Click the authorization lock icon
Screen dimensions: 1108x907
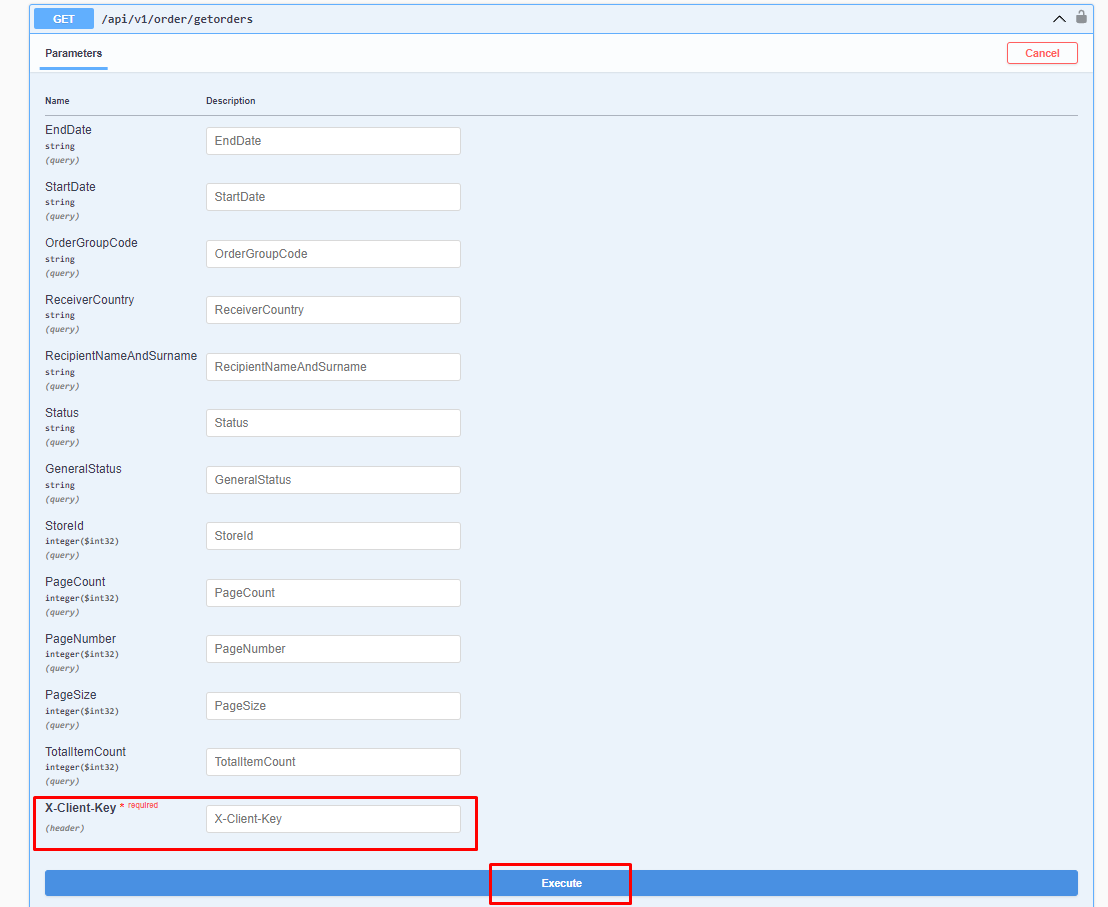1081,17
